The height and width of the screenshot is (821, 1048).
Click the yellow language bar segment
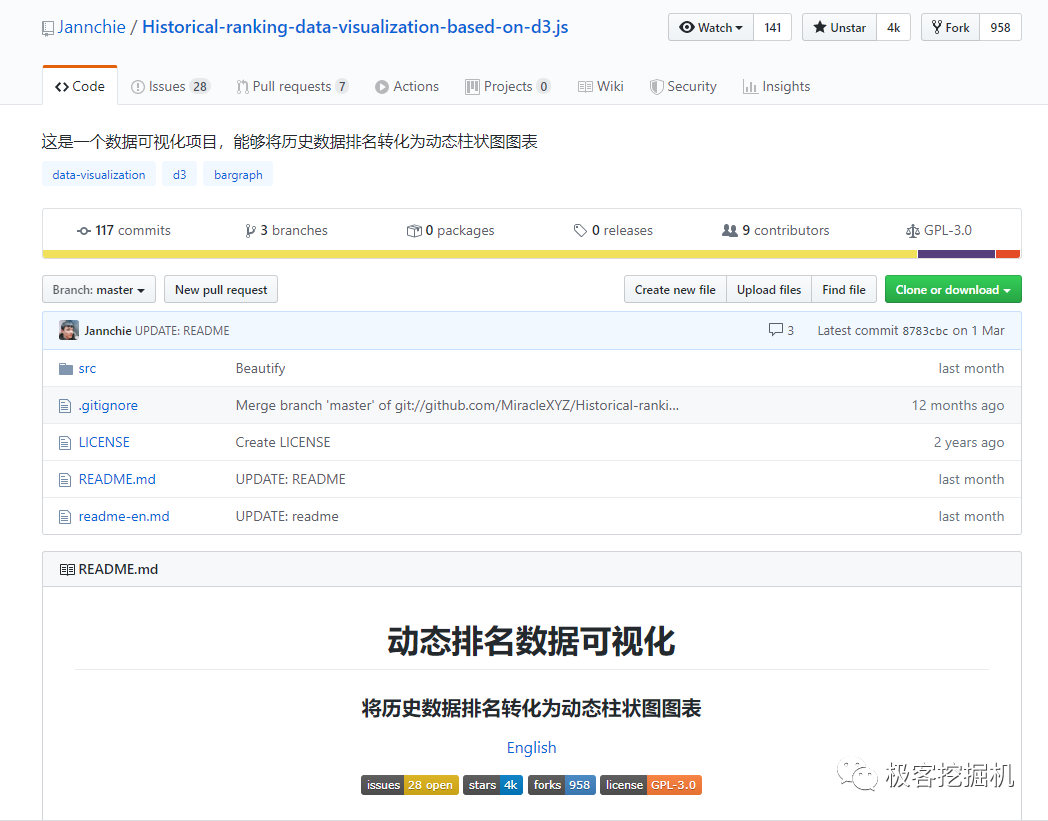coord(480,254)
